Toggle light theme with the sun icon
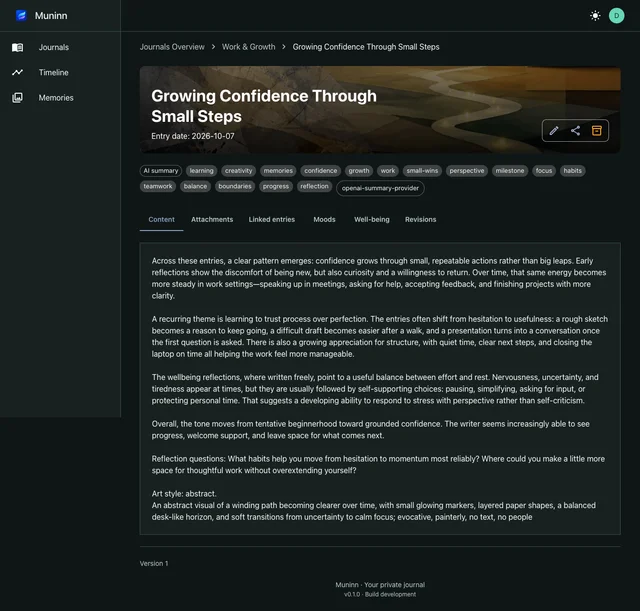The height and width of the screenshot is (611, 640). pos(595,16)
